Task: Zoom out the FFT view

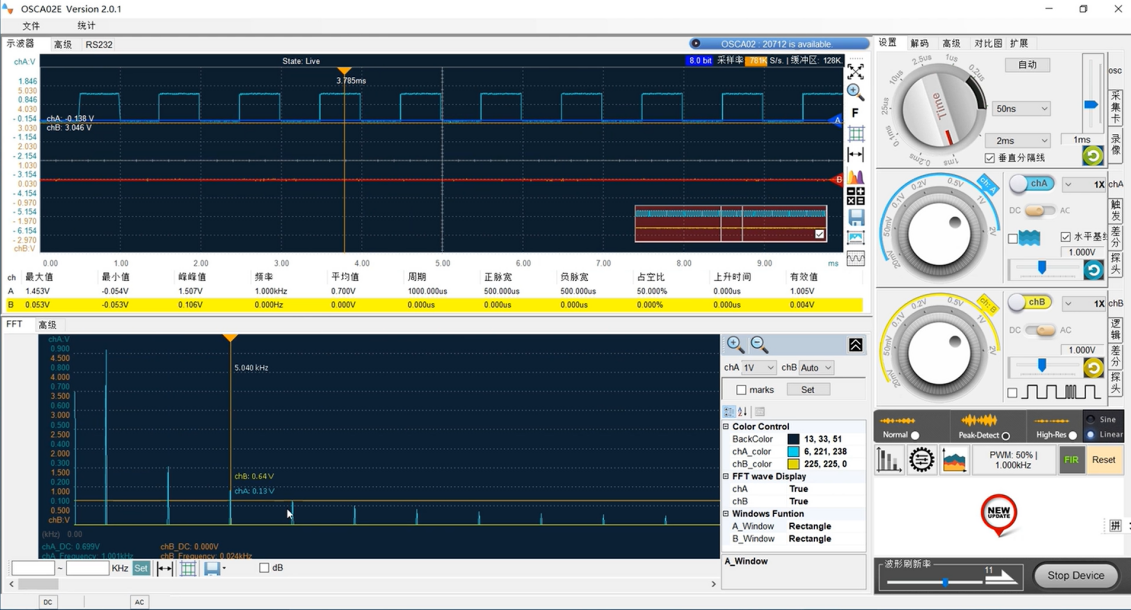Action: coord(759,345)
